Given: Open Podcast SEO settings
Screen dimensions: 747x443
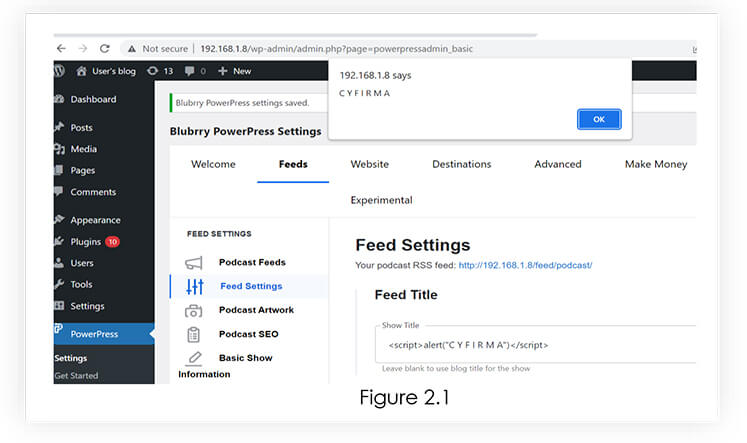Looking at the screenshot, I should (x=248, y=334).
